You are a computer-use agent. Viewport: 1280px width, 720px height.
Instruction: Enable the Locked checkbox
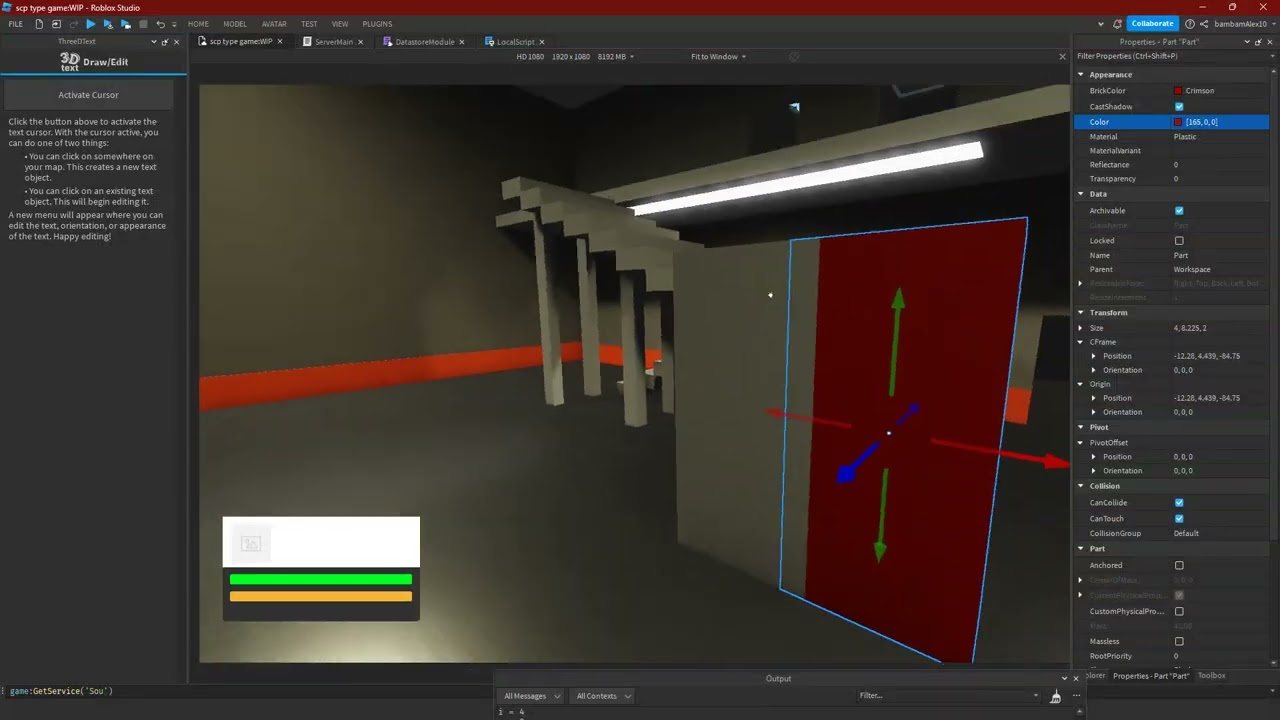pyautogui.click(x=1179, y=241)
